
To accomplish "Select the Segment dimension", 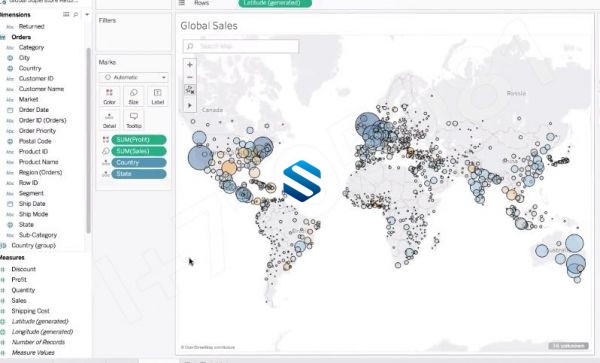I will pos(31,193).
